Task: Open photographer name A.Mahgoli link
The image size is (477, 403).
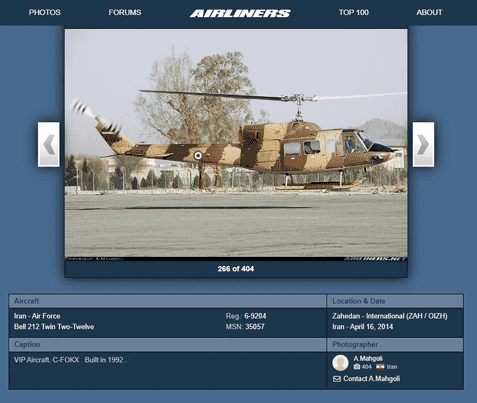Action: click(x=368, y=358)
